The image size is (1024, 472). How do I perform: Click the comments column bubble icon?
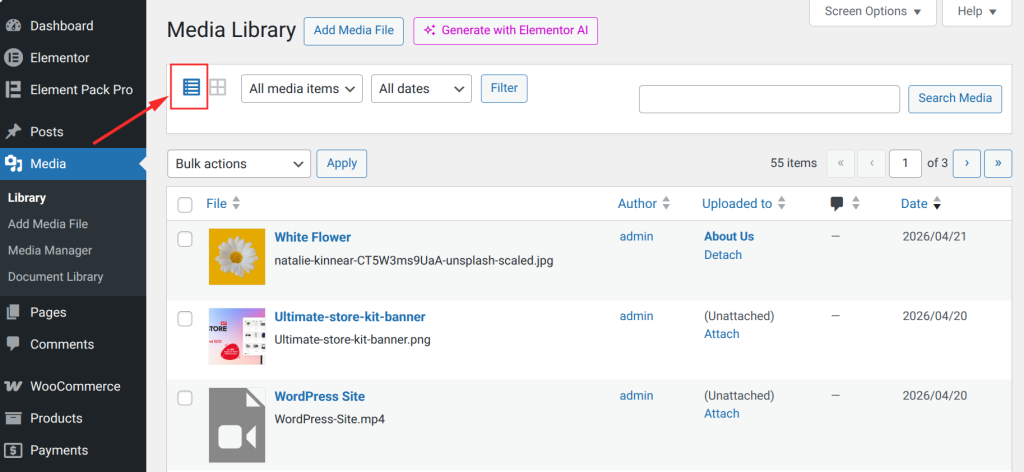point(837,204)
